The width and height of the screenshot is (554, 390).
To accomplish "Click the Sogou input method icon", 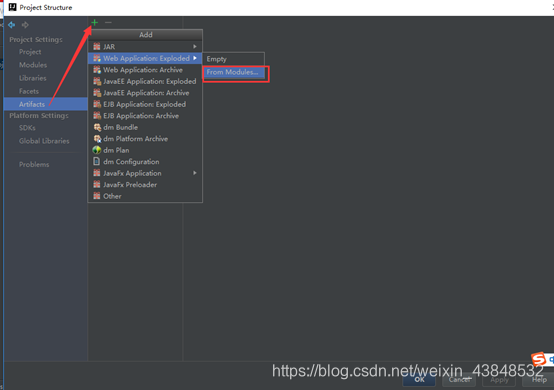I will [539, 359].
